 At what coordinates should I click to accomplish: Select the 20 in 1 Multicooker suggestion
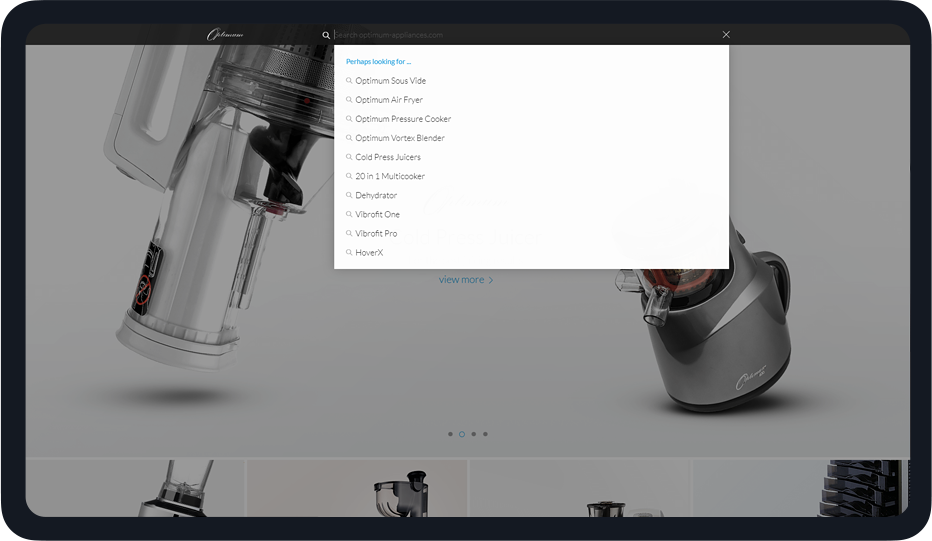(390, 176)
